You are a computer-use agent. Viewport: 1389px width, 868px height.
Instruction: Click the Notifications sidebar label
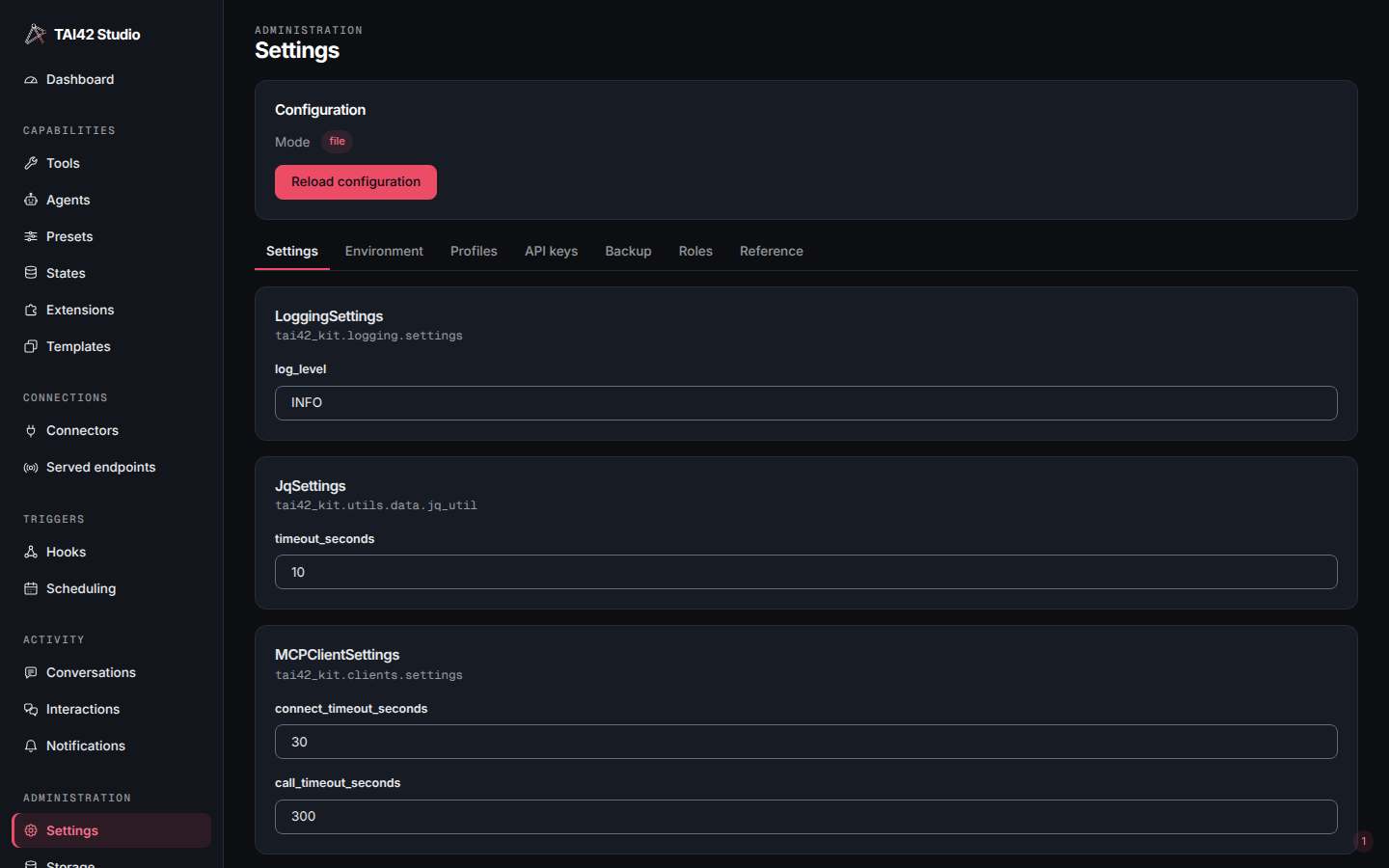tap(86, 746)
